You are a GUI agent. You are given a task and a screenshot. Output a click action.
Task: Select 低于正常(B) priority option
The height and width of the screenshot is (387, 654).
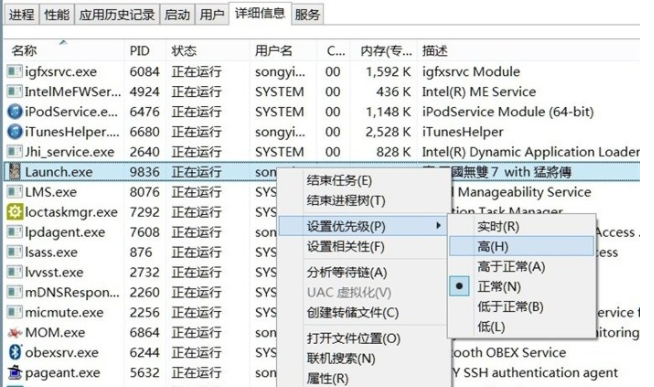pos(510,307)
